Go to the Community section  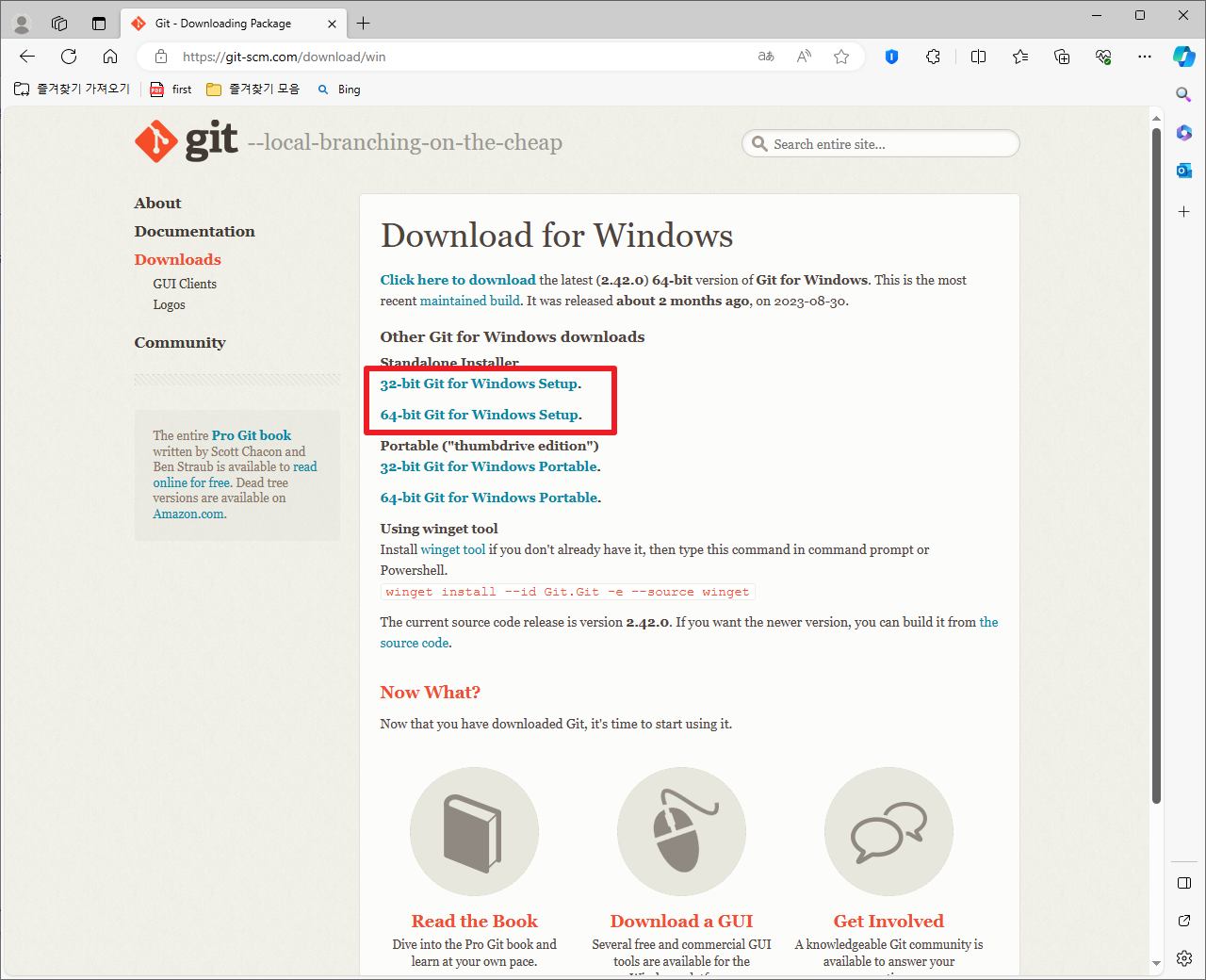180,343
